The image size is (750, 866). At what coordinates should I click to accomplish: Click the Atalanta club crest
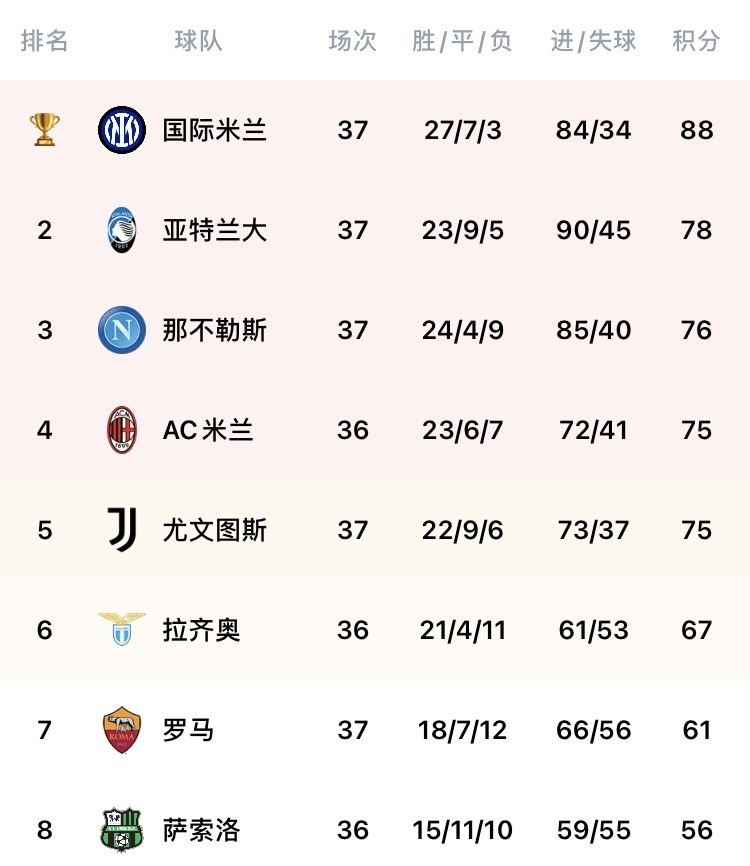point(122,230)
